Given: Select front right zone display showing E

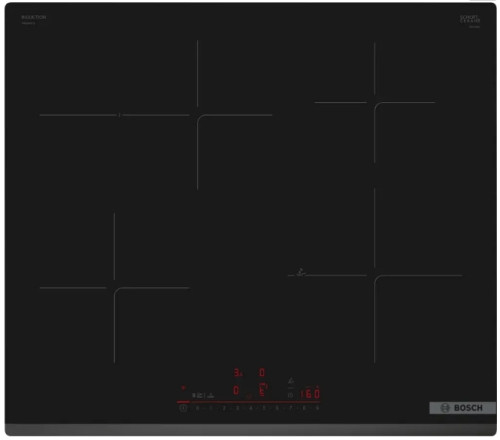Looking at the screenshot, I should pos(263,389).
